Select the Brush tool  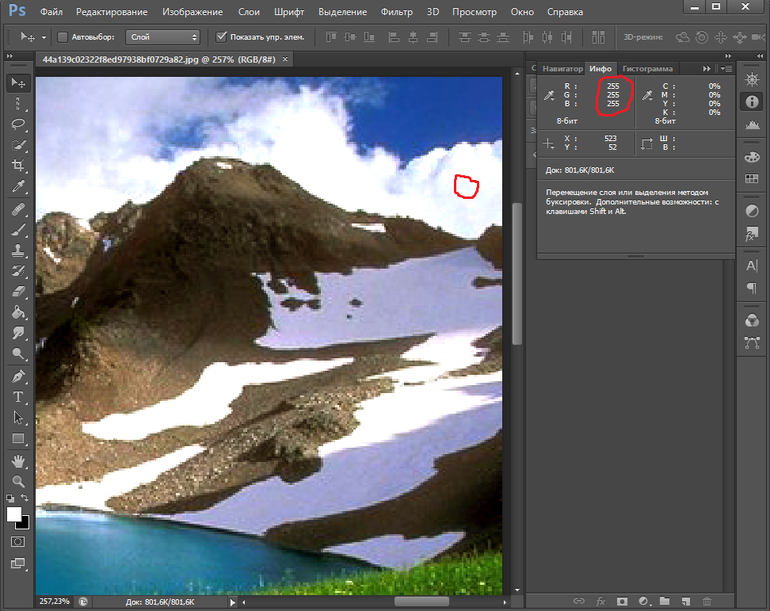click(x=18, y=229)
